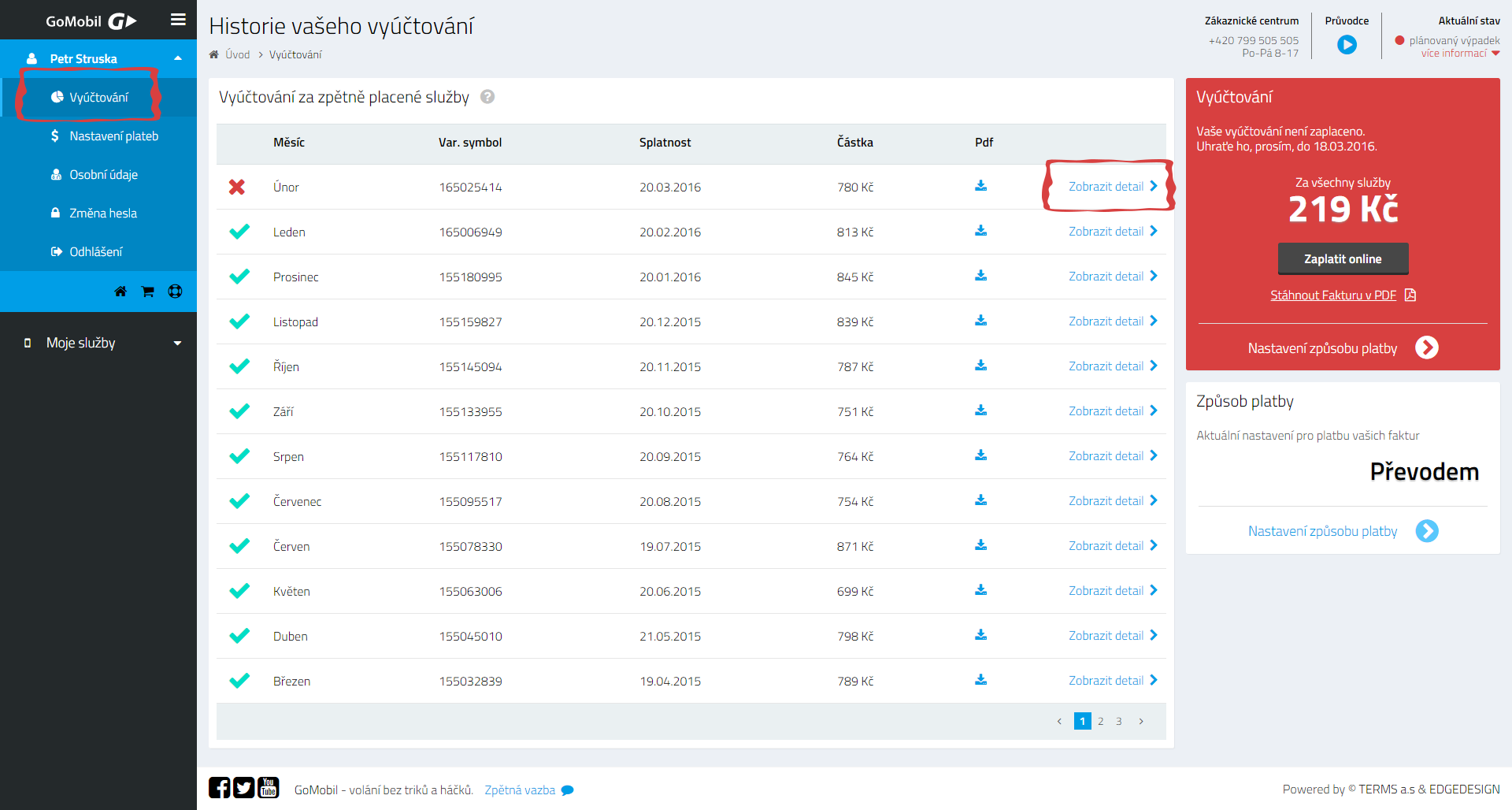
Task: Download PDF for Únor invoice
Action: [981, 186]
